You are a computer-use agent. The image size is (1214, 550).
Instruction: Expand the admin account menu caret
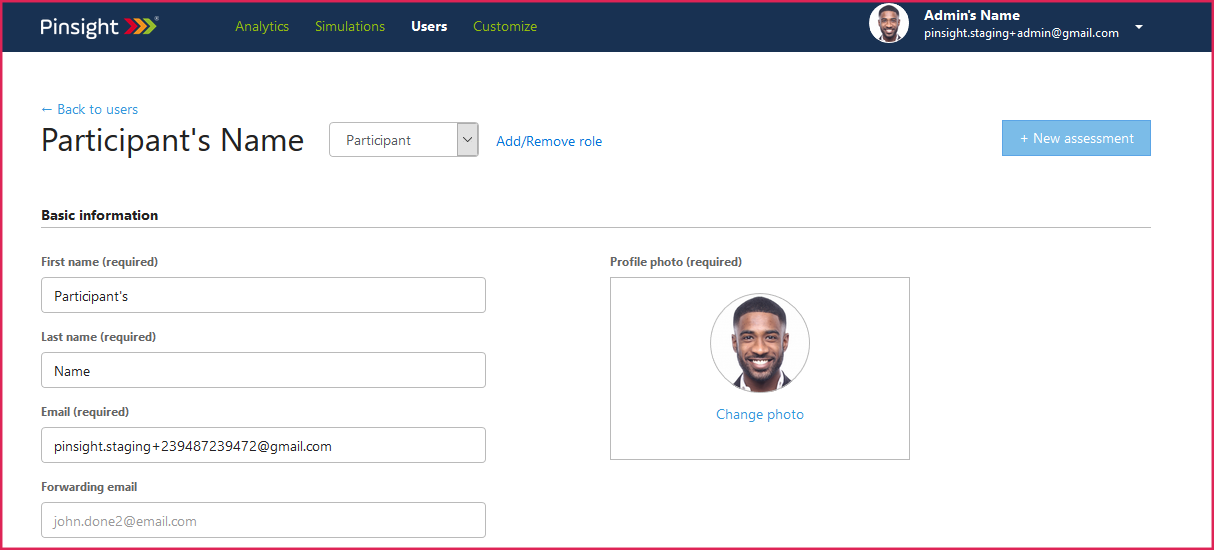(x=1138, y=27)
